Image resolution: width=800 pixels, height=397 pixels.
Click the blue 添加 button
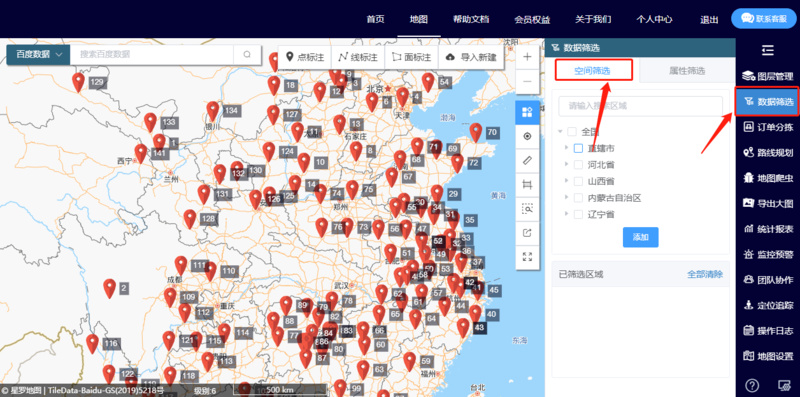[x=640, y=237]
